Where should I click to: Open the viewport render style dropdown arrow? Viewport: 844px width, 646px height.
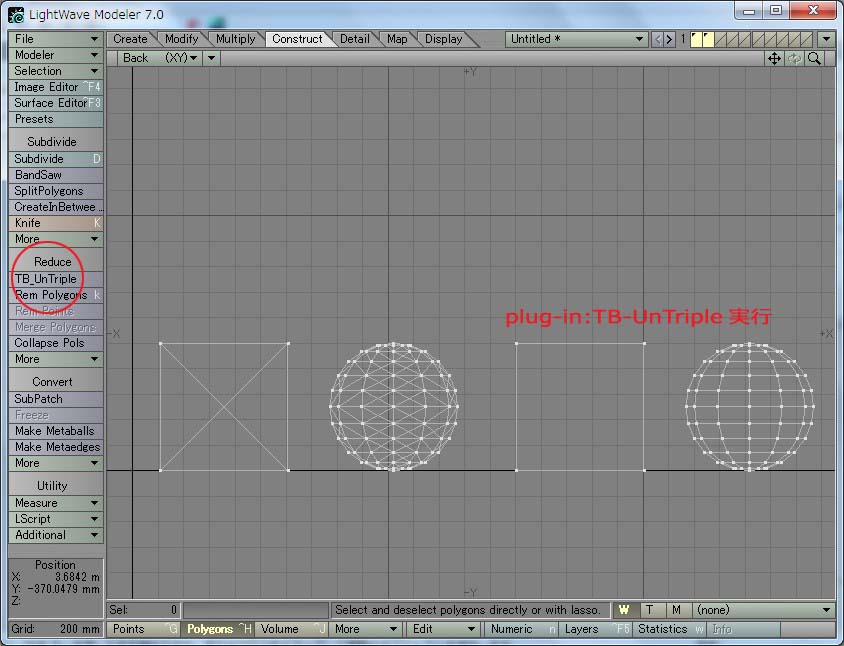pyautogui.click(x=212, y=58)
